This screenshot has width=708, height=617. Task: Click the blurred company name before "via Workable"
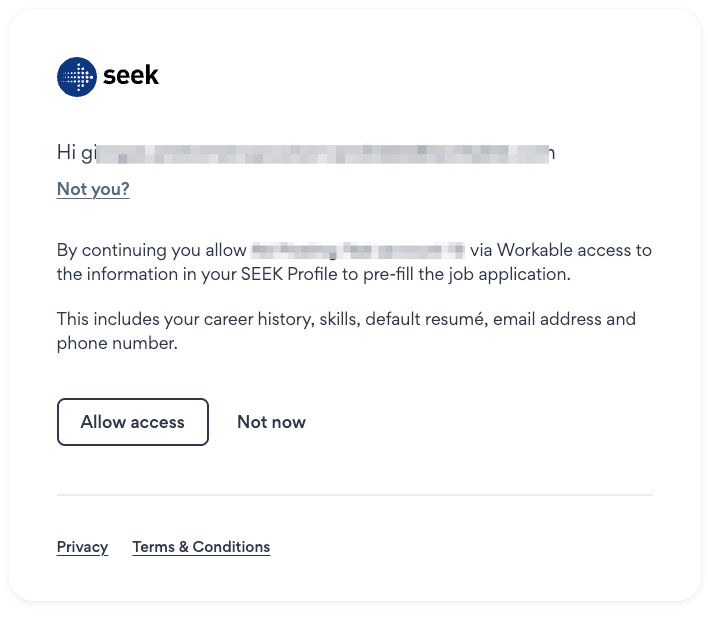click(358, 250)
